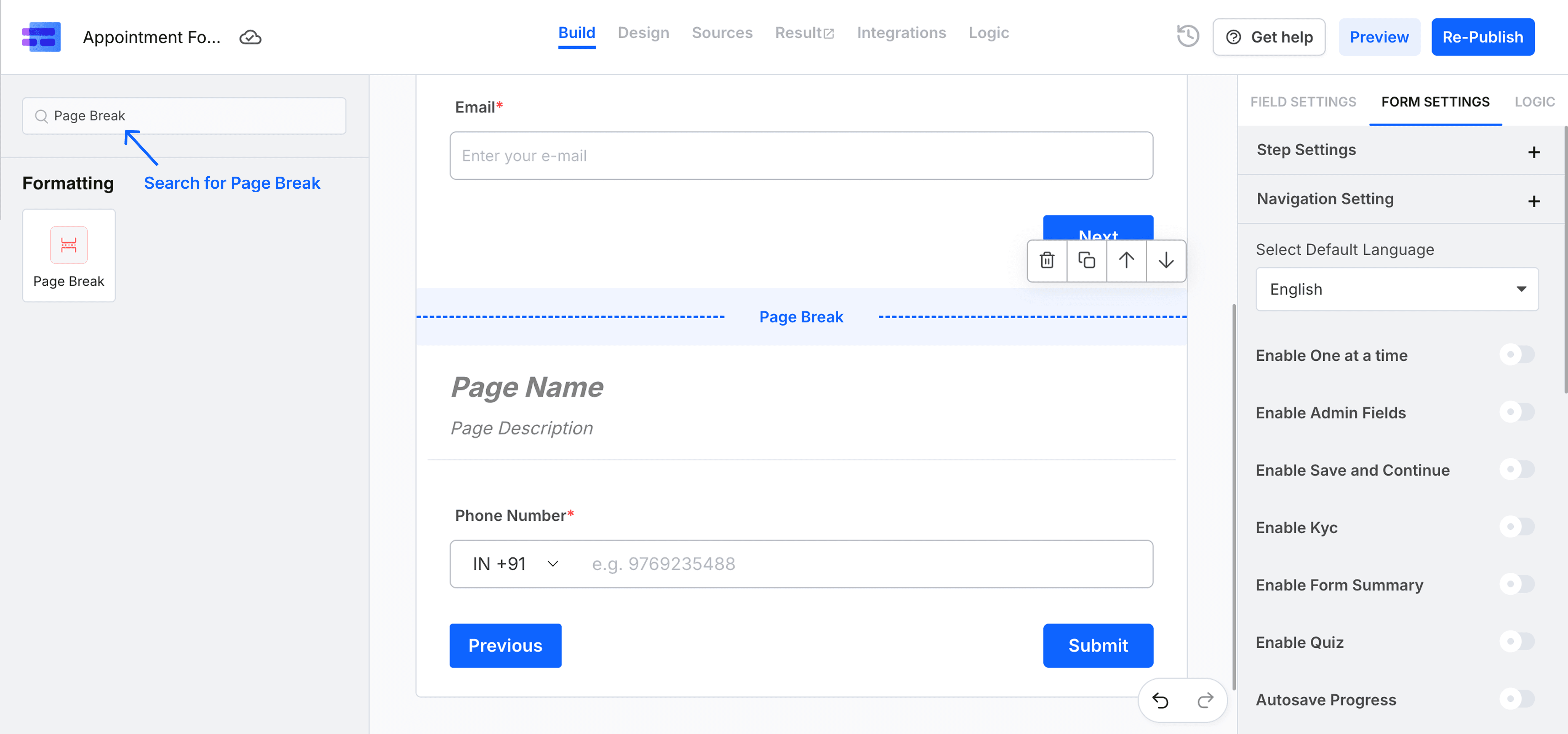Edit the Page Description text
This screenshot has width=1568, height=734.
tap(522, 428)
